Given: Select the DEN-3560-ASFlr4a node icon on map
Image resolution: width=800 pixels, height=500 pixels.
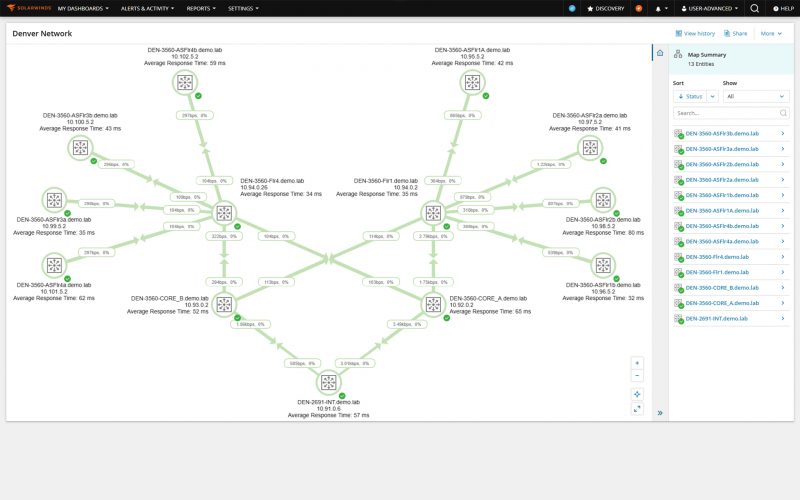Looking at the screenshot, I should 54,265.
